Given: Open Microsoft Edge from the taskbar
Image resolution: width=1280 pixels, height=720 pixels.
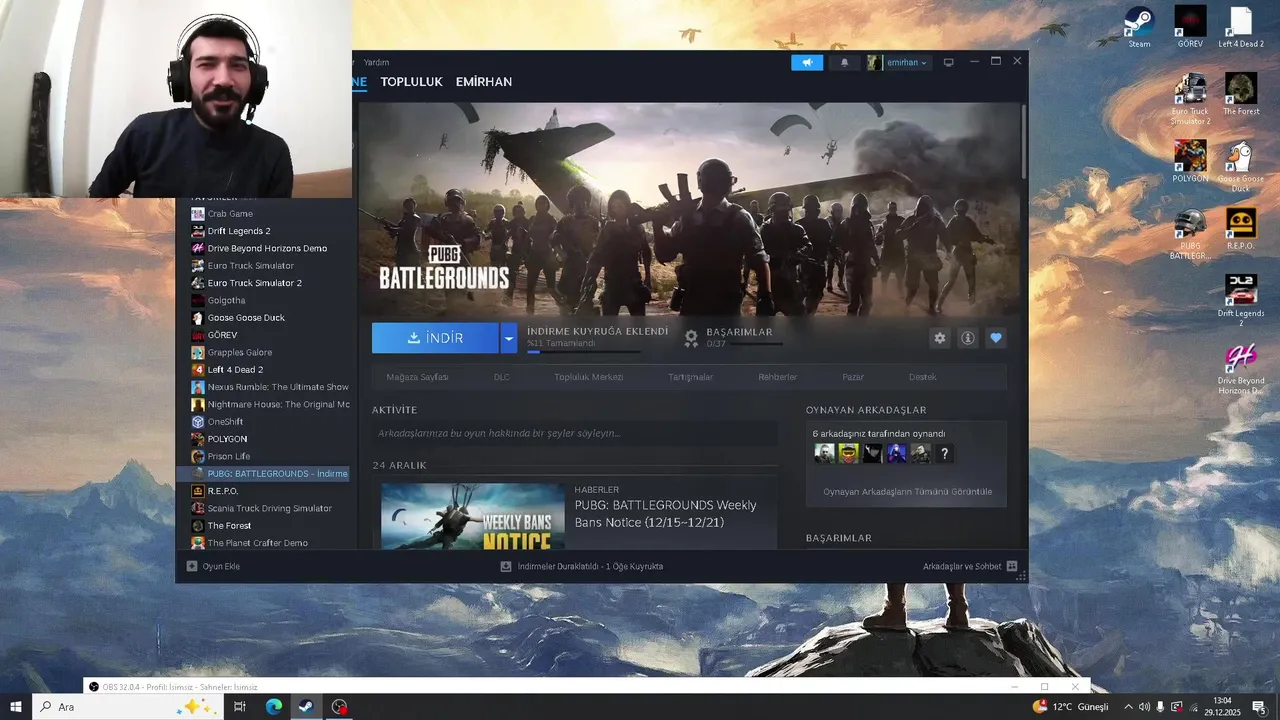Looking at the screenshot, I should tap(273, 707).
